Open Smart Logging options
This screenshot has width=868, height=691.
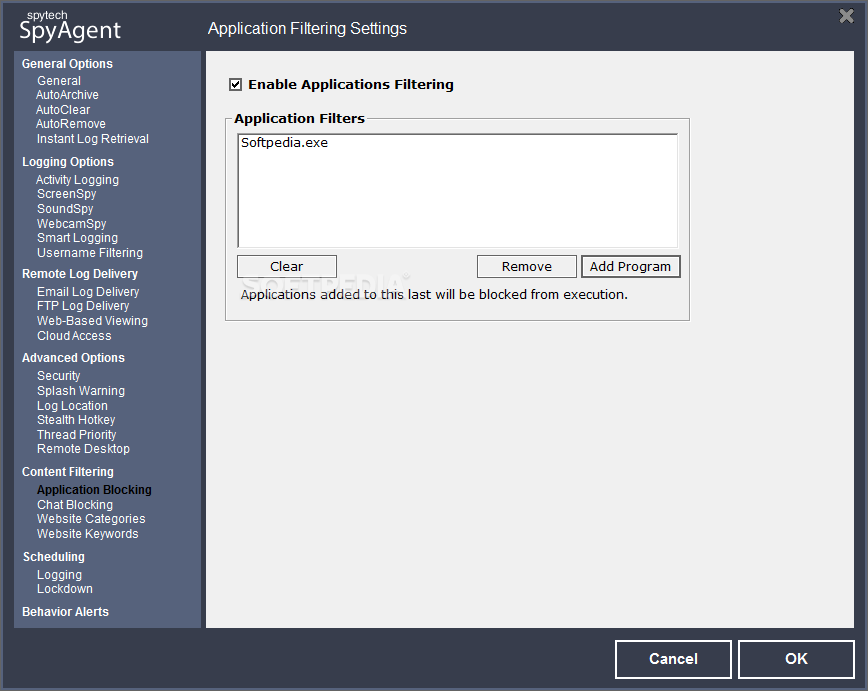click(x=78, y=238)
